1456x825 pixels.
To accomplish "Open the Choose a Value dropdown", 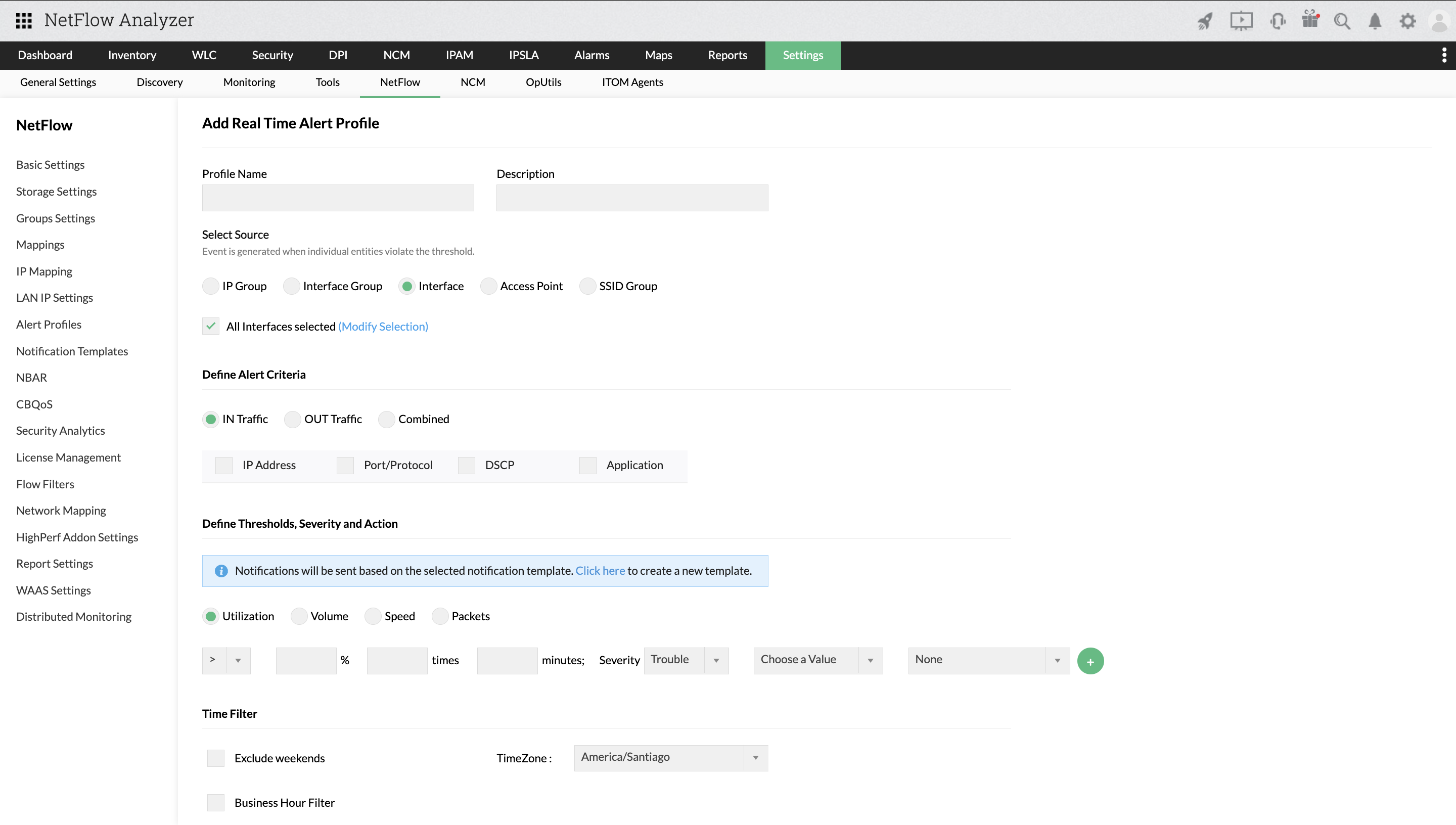I will click(817, 660).
